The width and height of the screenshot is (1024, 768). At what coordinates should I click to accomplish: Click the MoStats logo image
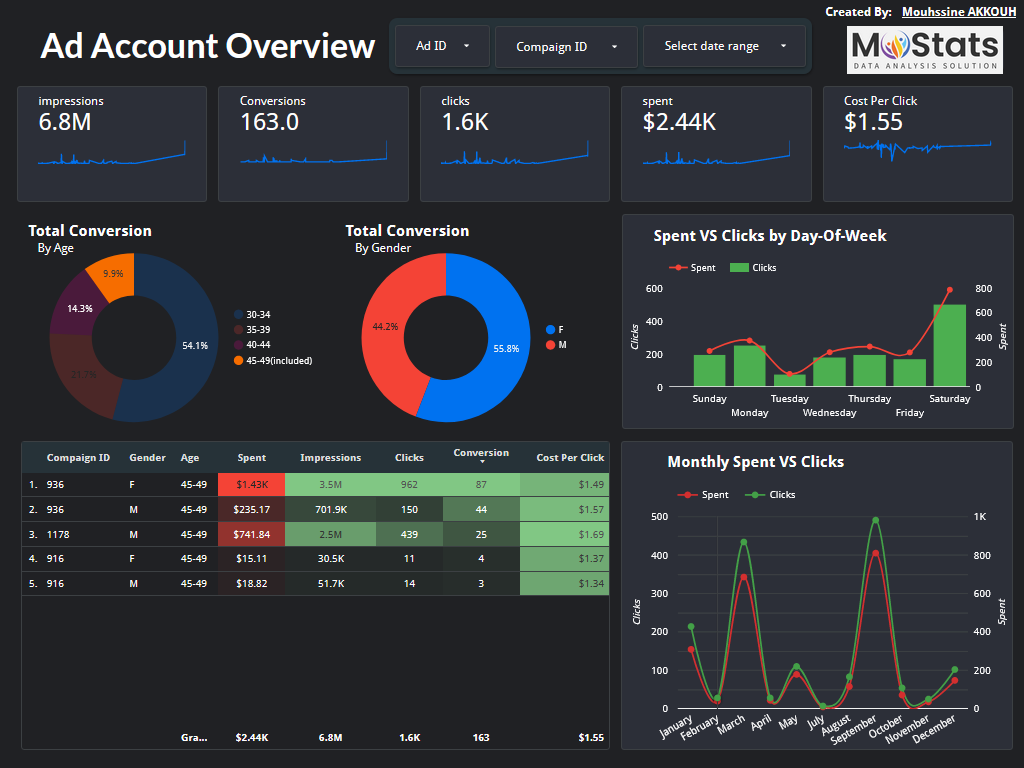(x=924, y=50)
